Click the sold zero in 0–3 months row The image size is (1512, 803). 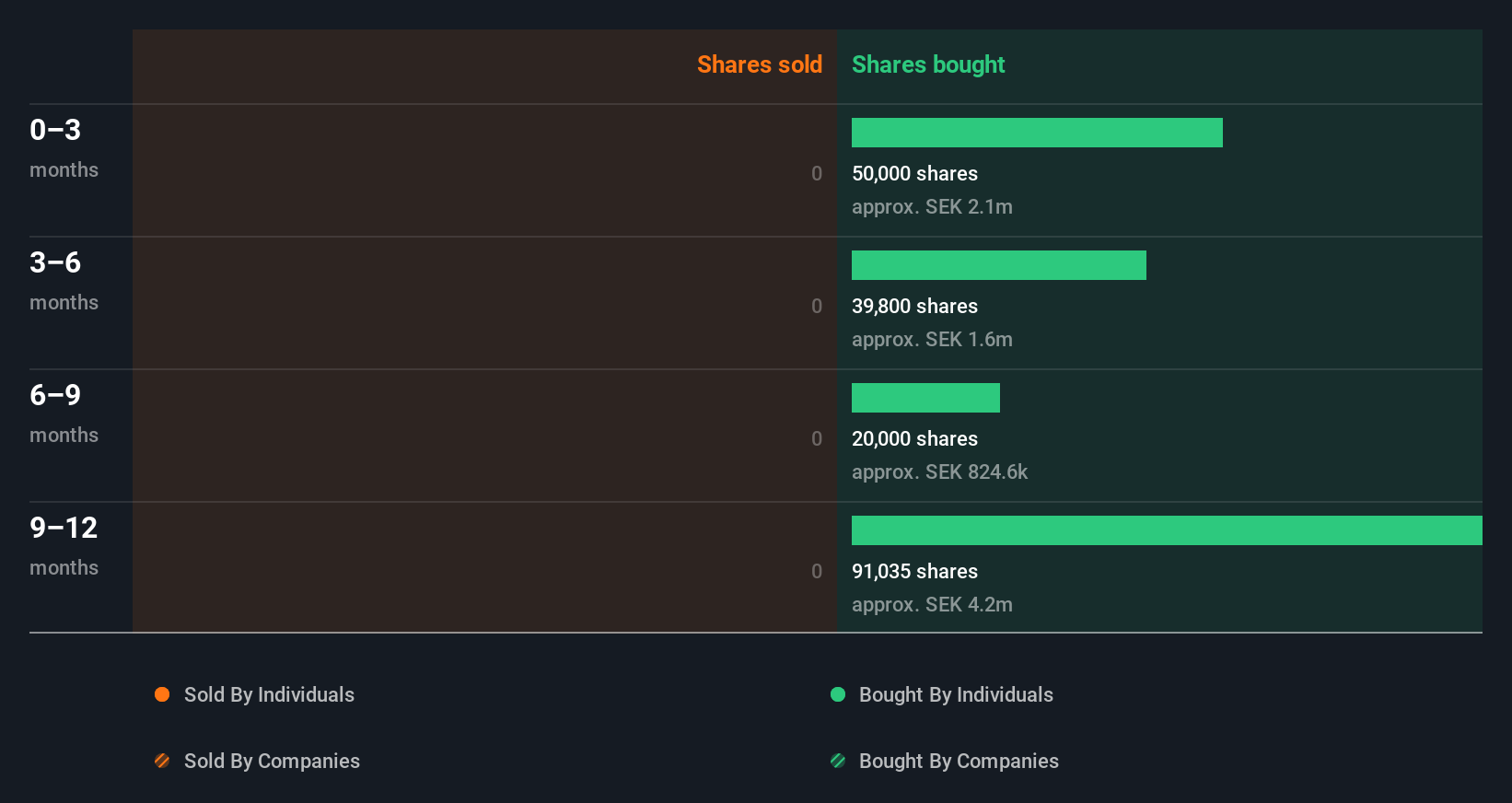tap(817, 173)
